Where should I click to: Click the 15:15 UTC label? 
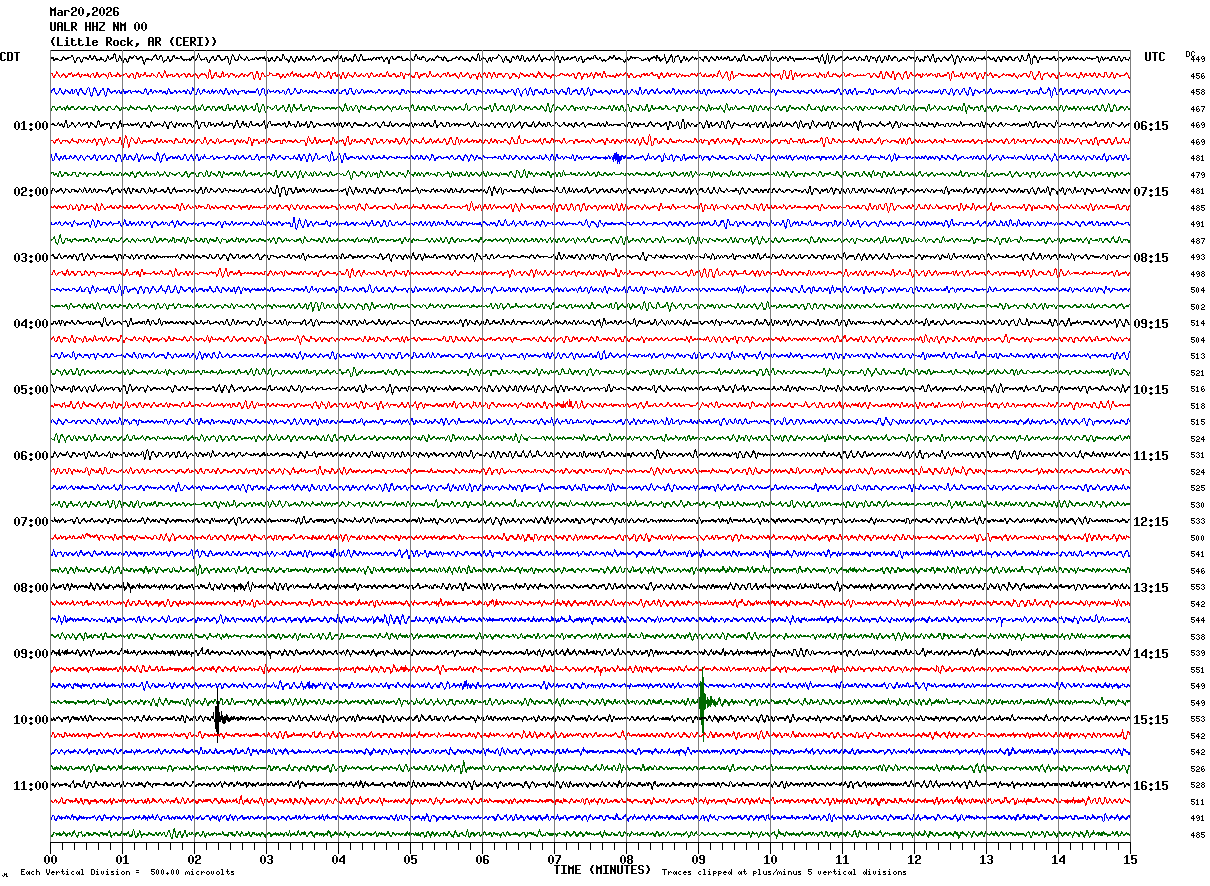[1150, 720]
